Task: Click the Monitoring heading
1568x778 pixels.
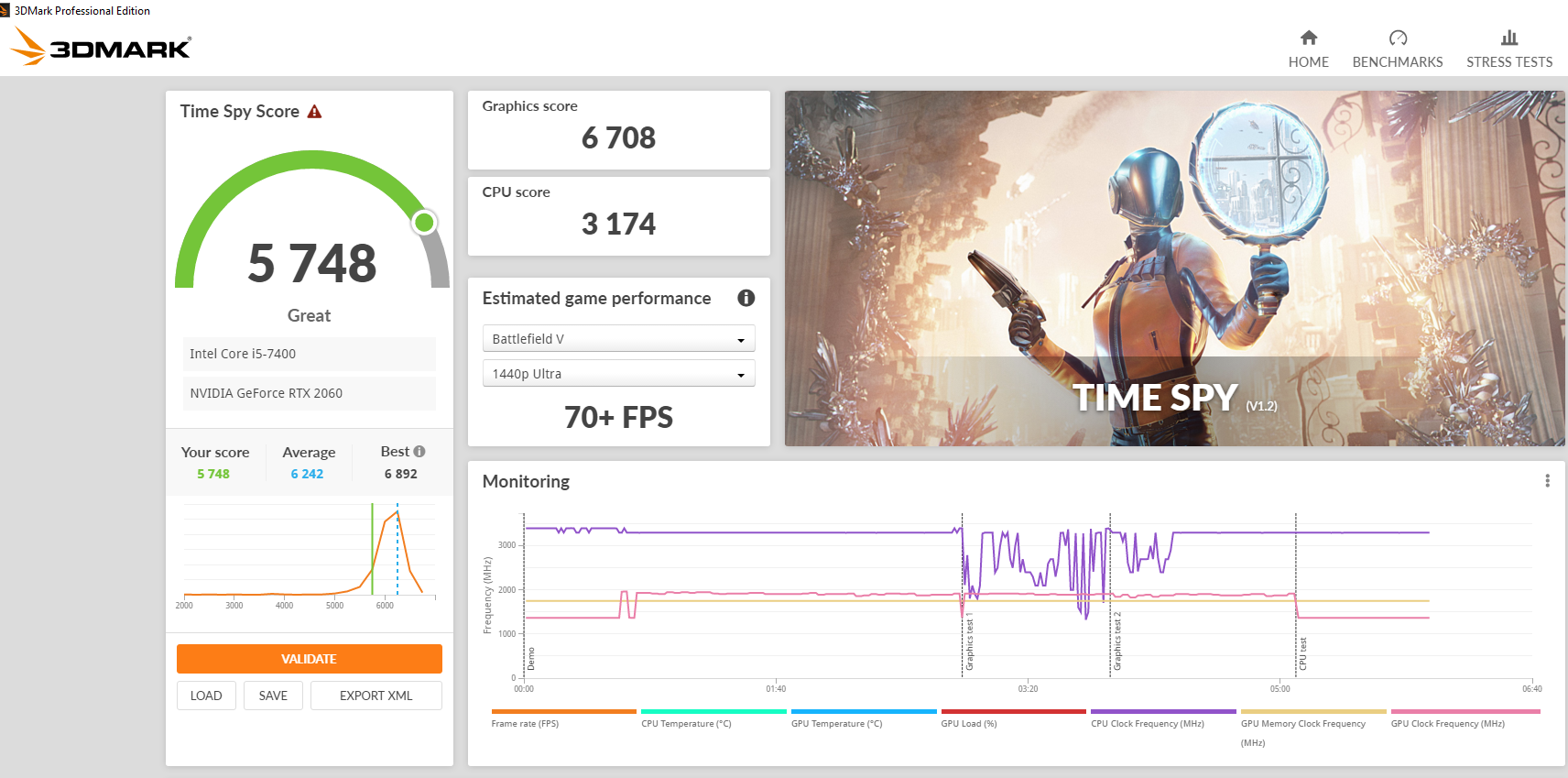Action: [x=526, y=482]
